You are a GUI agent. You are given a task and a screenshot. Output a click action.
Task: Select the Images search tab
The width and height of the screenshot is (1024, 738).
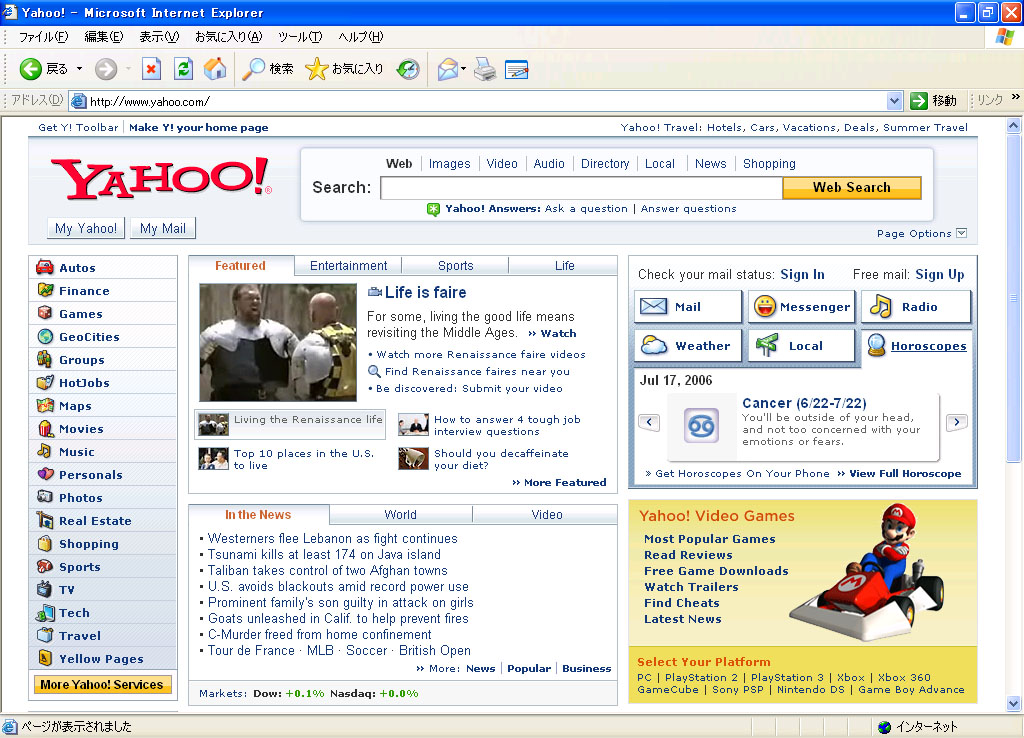[449, 164]
